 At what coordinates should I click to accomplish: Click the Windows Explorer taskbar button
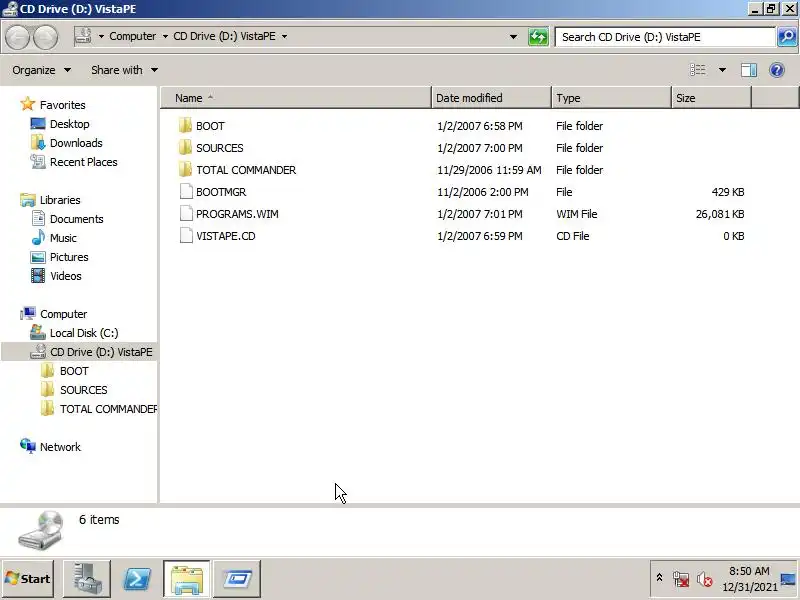click(187, 579)
